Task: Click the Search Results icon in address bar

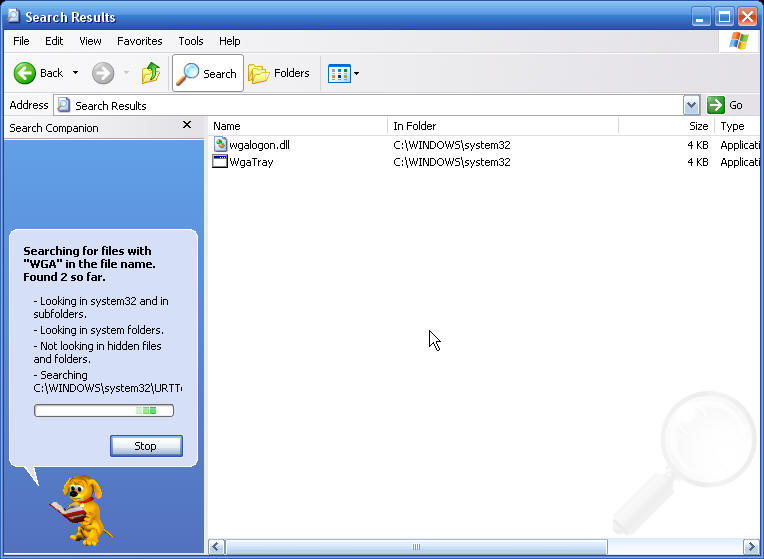Action: coord(63,105)
